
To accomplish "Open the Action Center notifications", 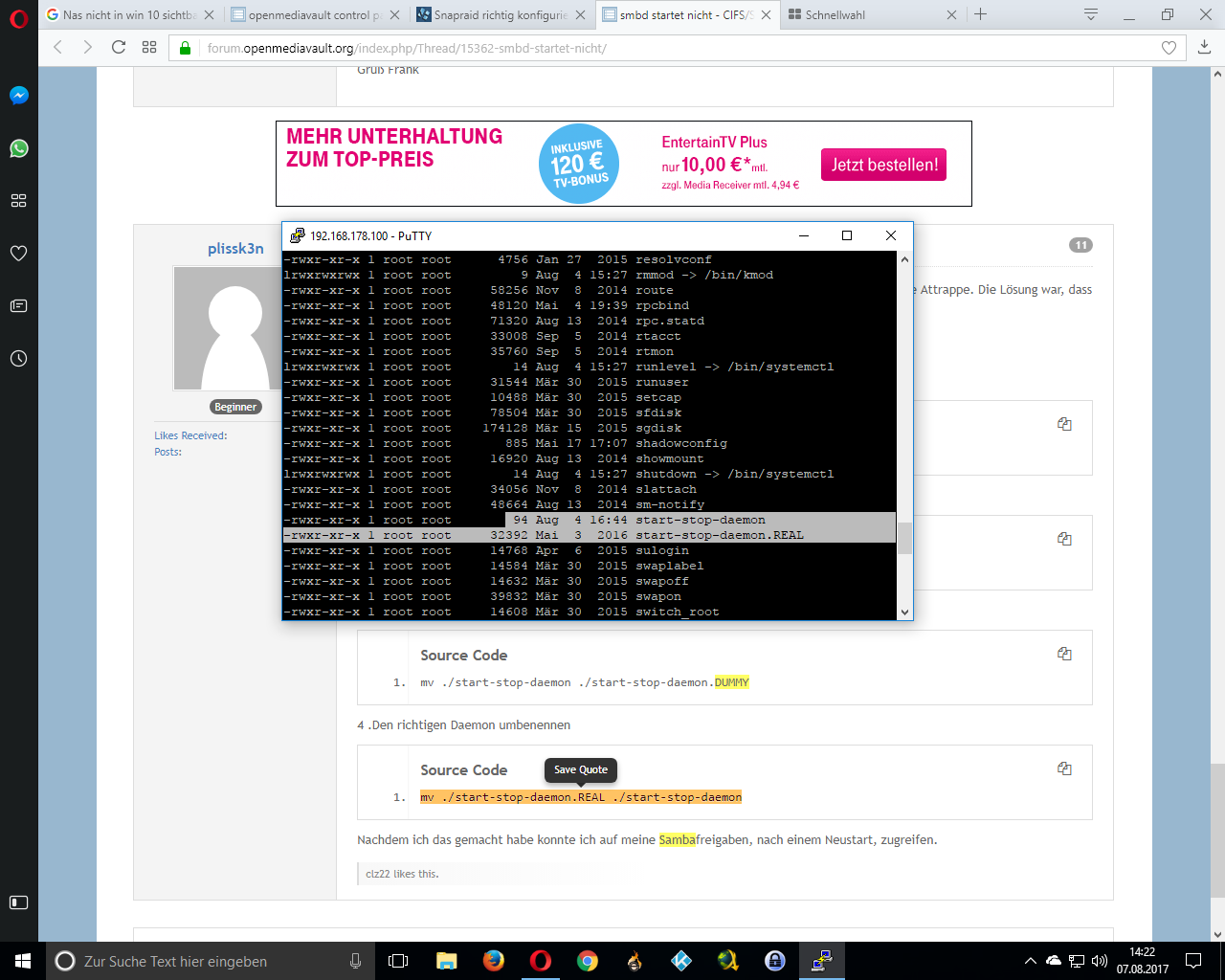I will [x=1193, y=961].
